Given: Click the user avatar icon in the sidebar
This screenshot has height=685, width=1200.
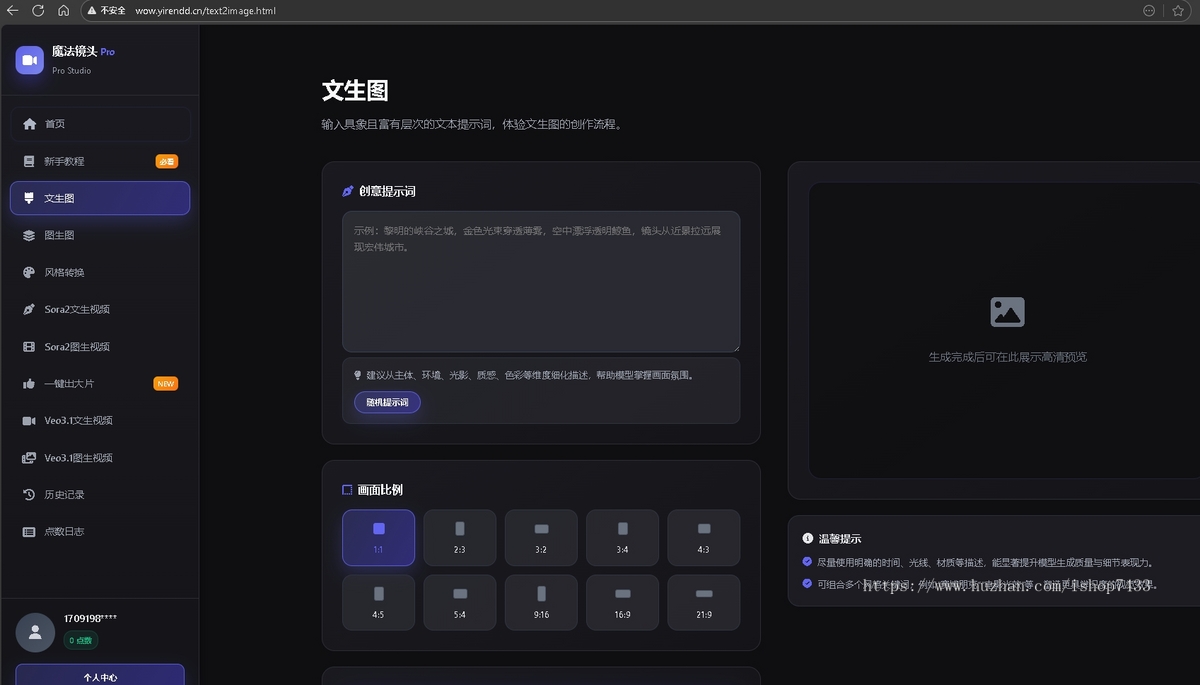Looking at the screenshot, I should (x=35, y=632).
